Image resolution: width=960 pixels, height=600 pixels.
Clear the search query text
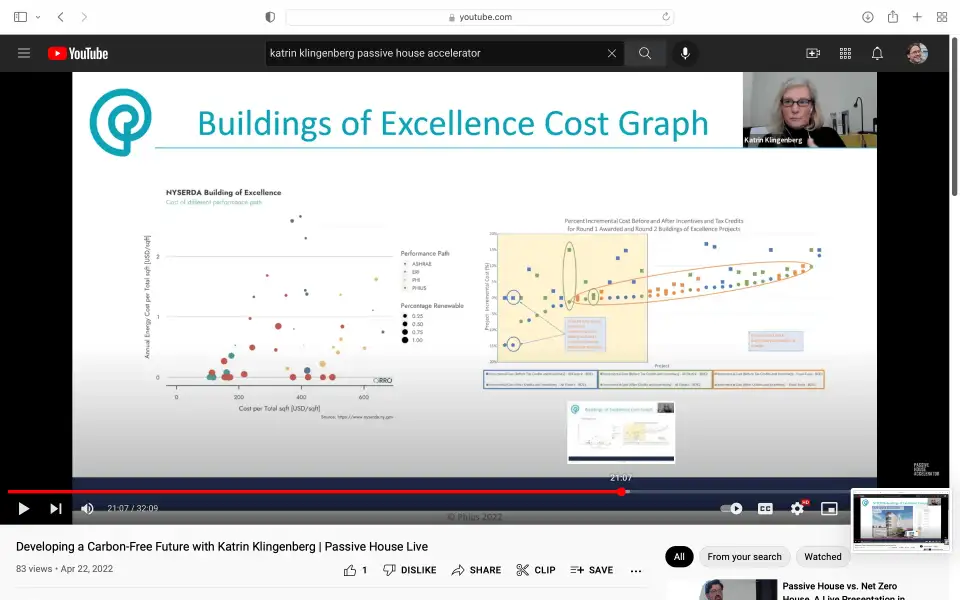[612, 53]
